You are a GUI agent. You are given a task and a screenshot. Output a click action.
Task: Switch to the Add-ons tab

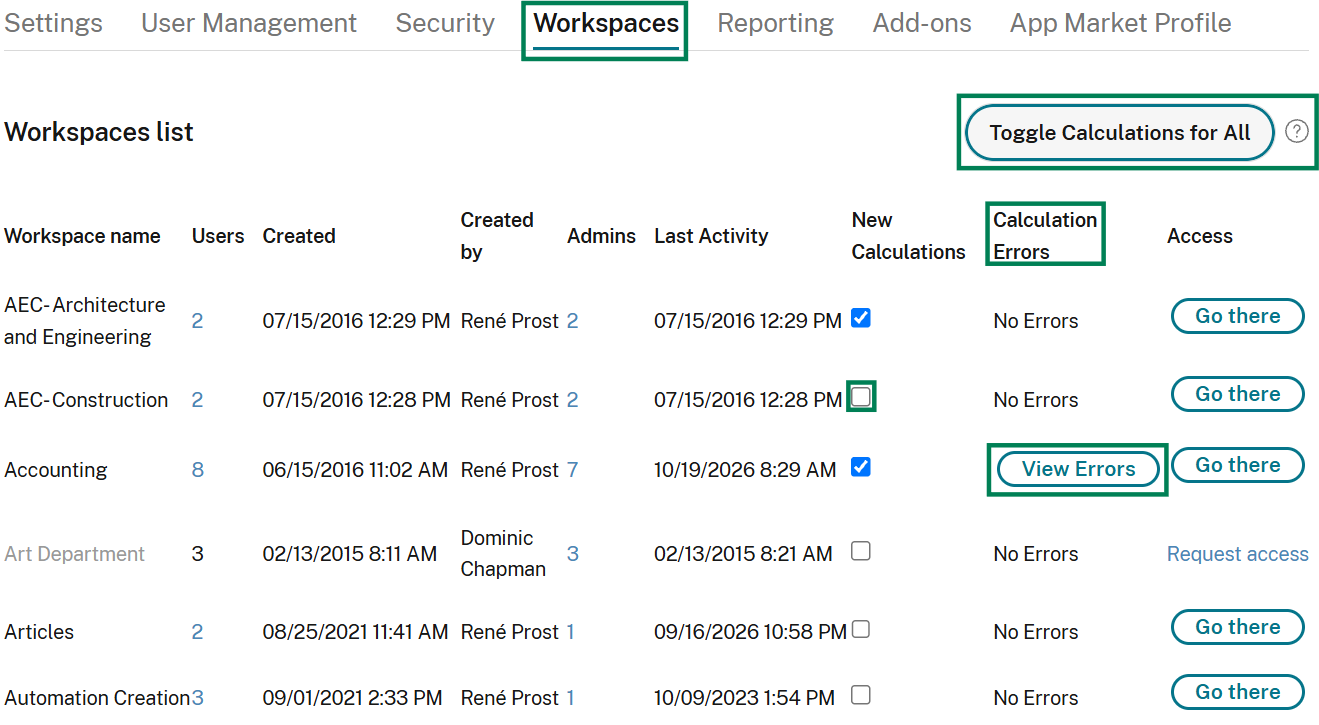click(x=922, y=23)
